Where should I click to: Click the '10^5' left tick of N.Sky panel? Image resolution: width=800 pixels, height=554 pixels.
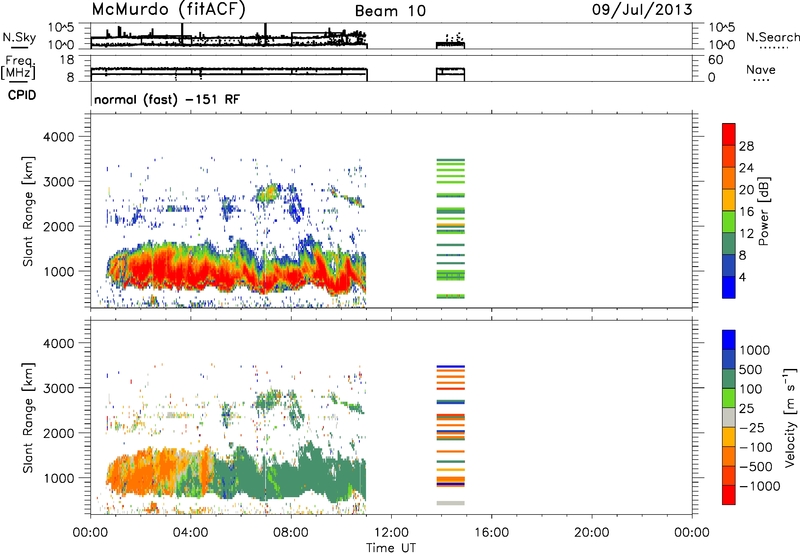click(61, 27)
